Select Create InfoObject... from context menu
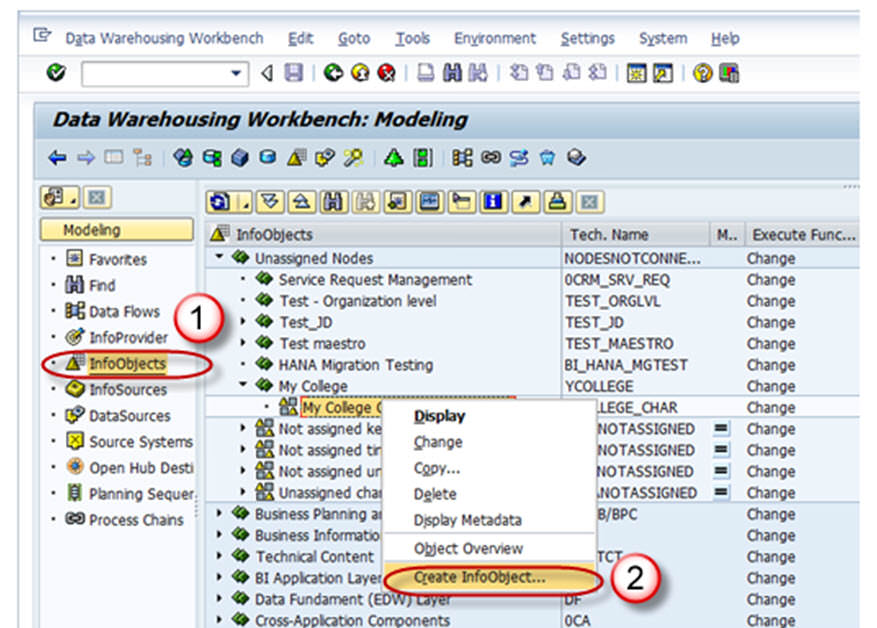This screenshot has width=877, height=628. coord(479,578)
